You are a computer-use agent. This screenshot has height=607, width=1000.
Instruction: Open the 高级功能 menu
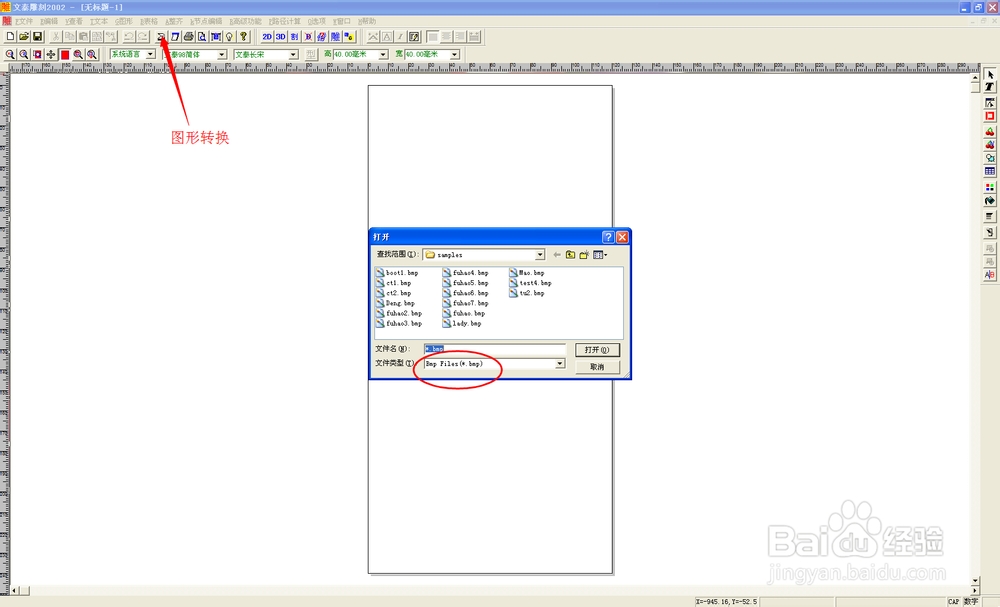point(246,22)
